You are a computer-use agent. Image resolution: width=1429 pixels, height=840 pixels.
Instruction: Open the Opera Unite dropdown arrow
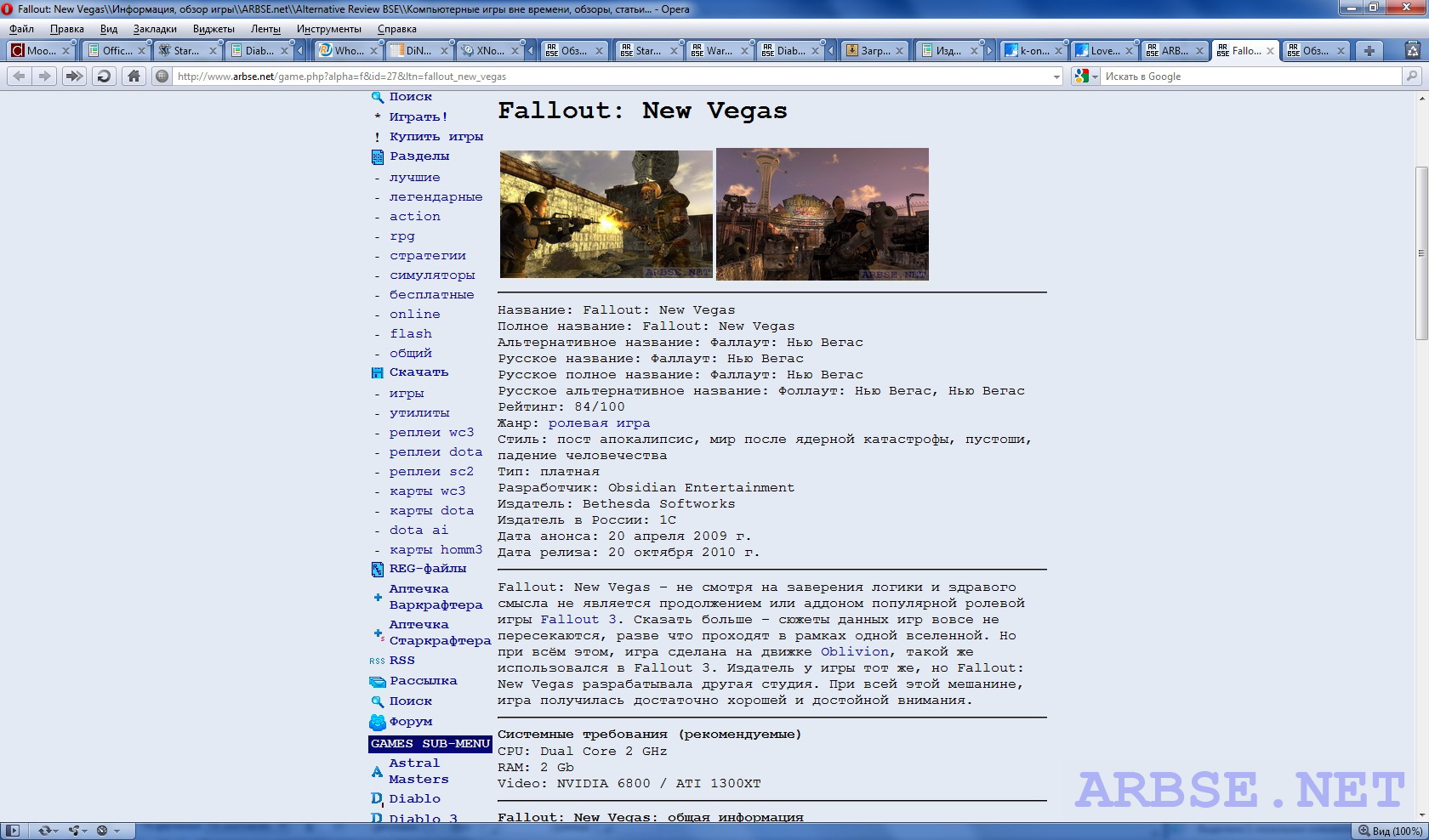coord(86,831)
